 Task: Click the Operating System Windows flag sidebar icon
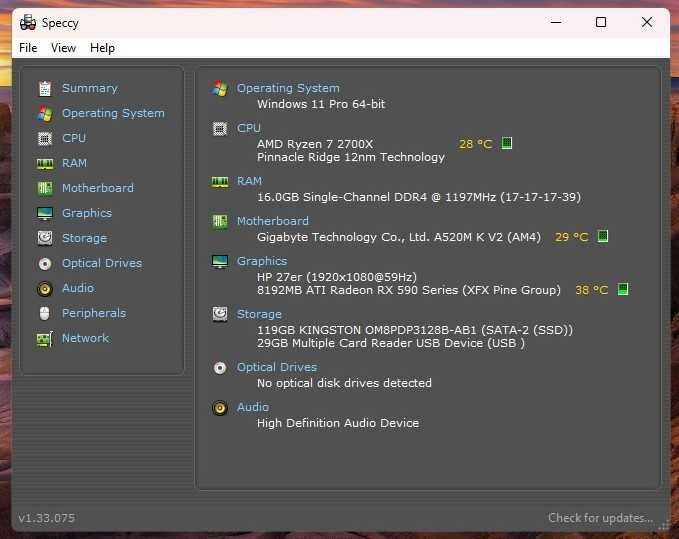pos(45,113)
